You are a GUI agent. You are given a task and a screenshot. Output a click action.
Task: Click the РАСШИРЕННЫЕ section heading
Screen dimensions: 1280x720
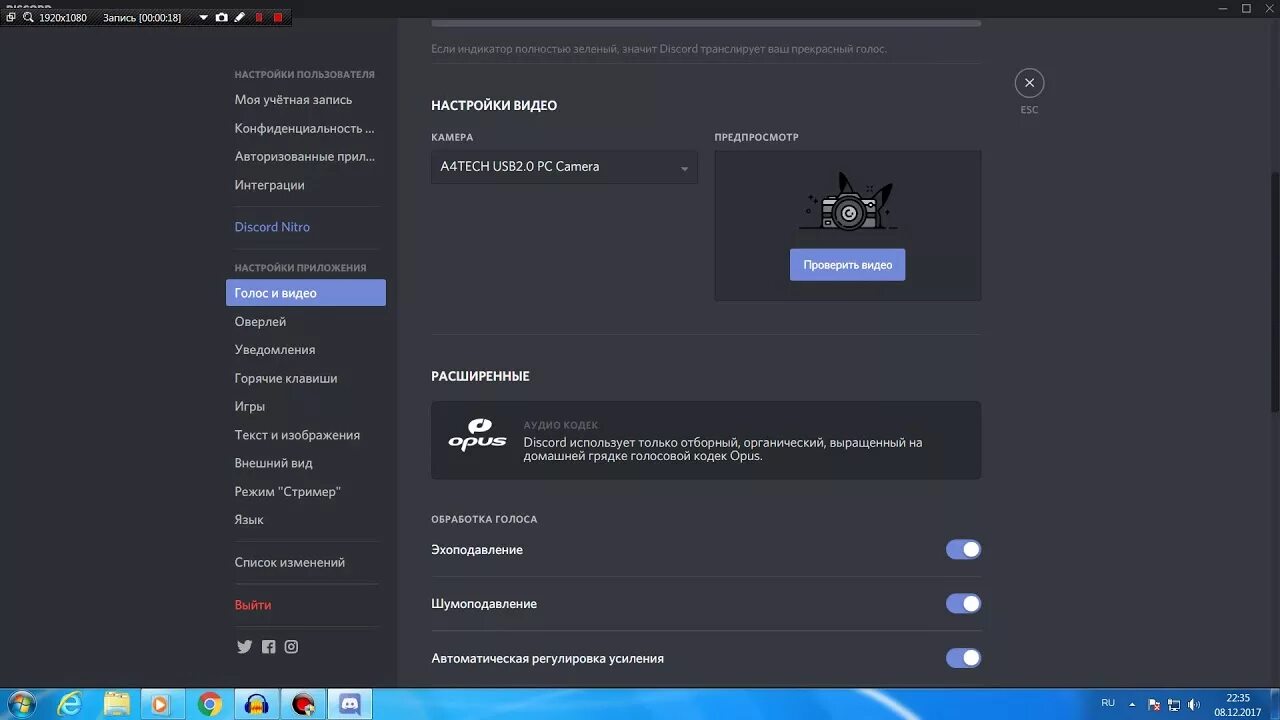[x=480, y=376]
